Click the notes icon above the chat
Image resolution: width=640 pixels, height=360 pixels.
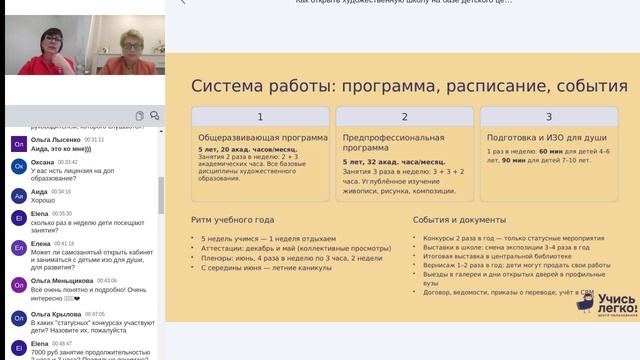140,116
